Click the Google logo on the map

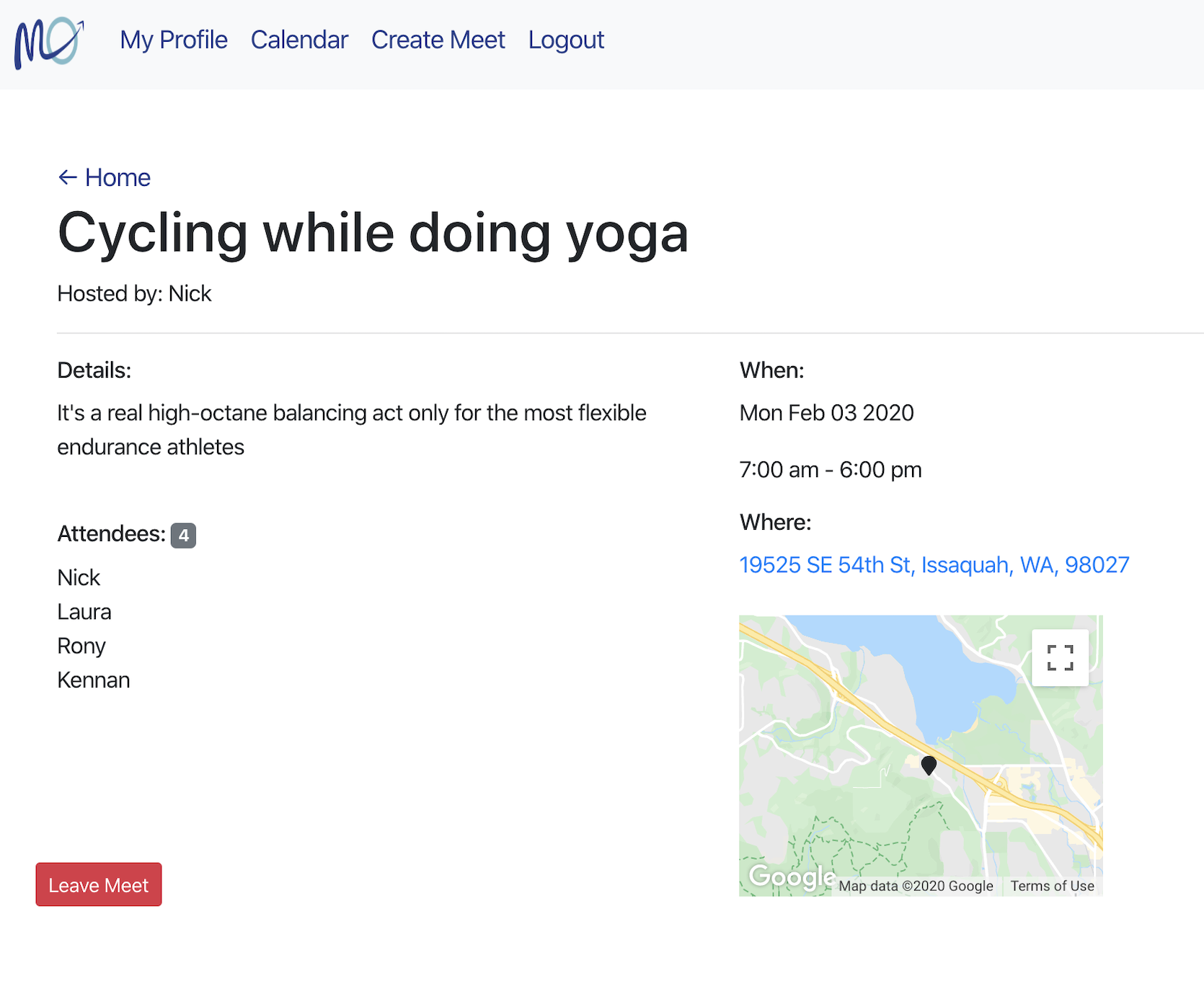tap(792, 877)
